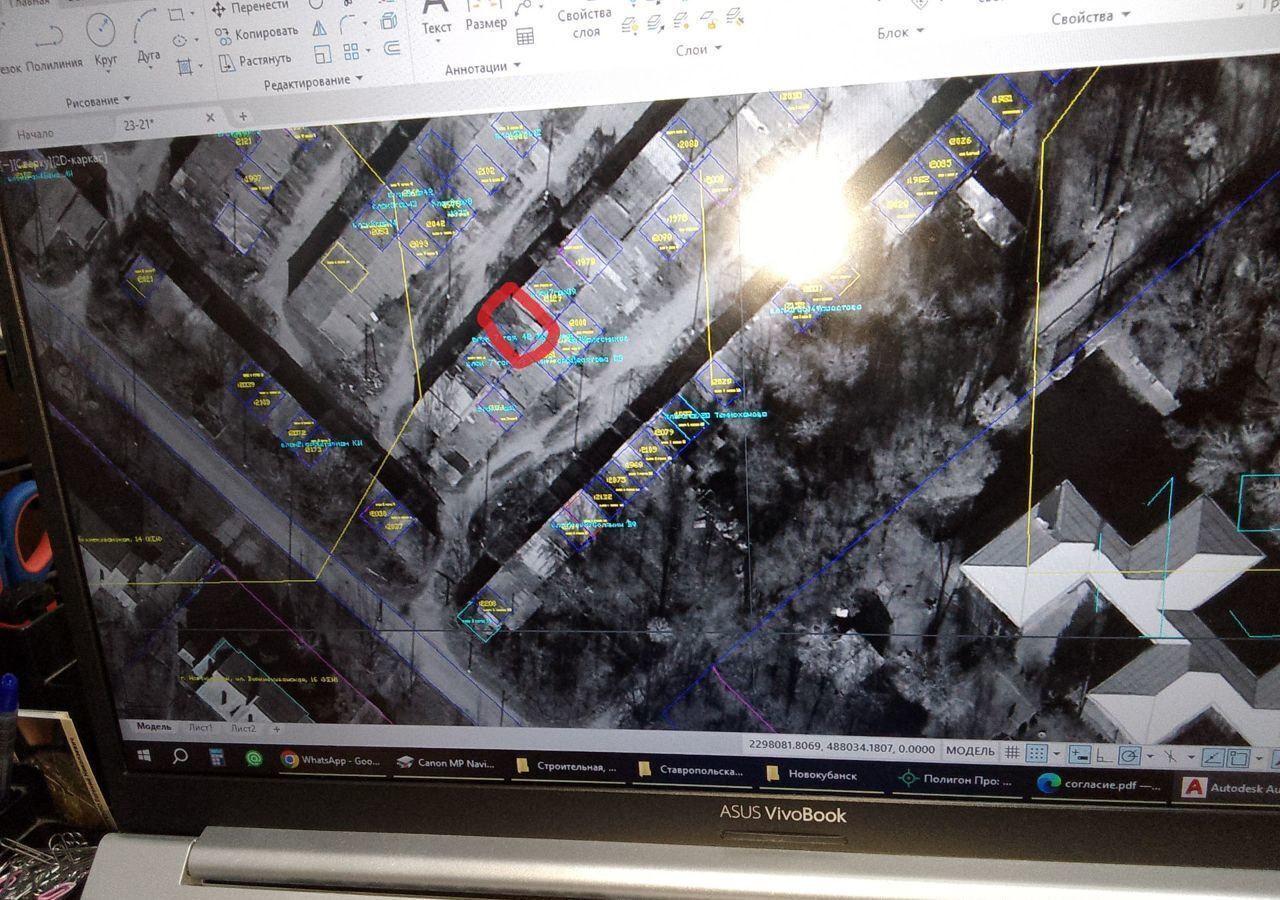Expand the Слои panel dropdown
Viewport: 1280px width, 900px height.
click(x=698, y=49)
